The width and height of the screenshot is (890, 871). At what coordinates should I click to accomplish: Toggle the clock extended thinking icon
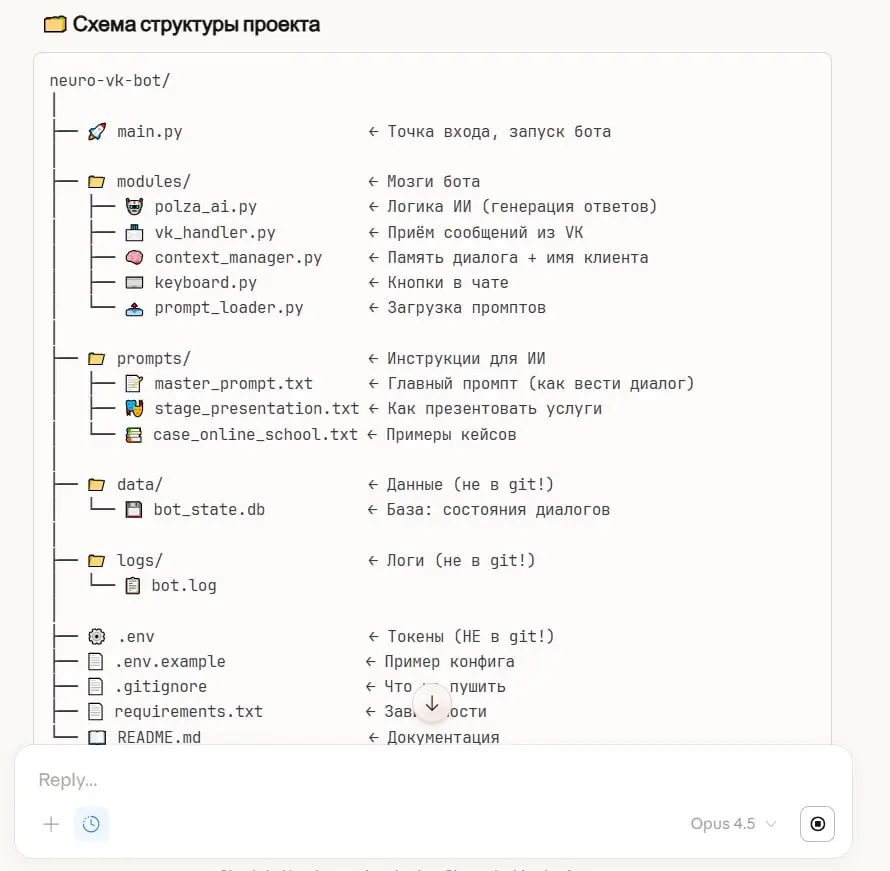[91, 824]
